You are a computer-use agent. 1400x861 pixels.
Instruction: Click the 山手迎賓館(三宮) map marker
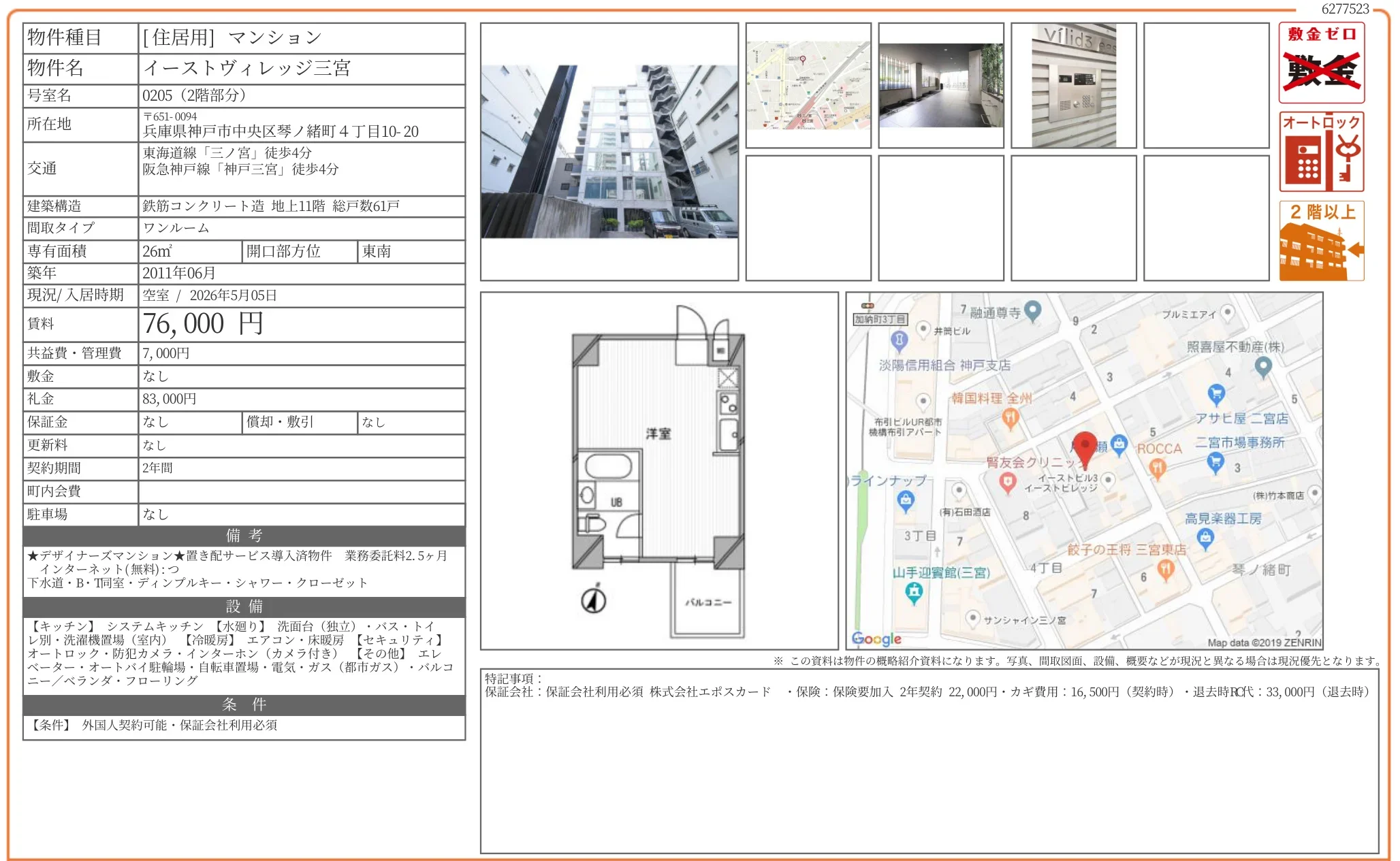(x=914, y=592)
